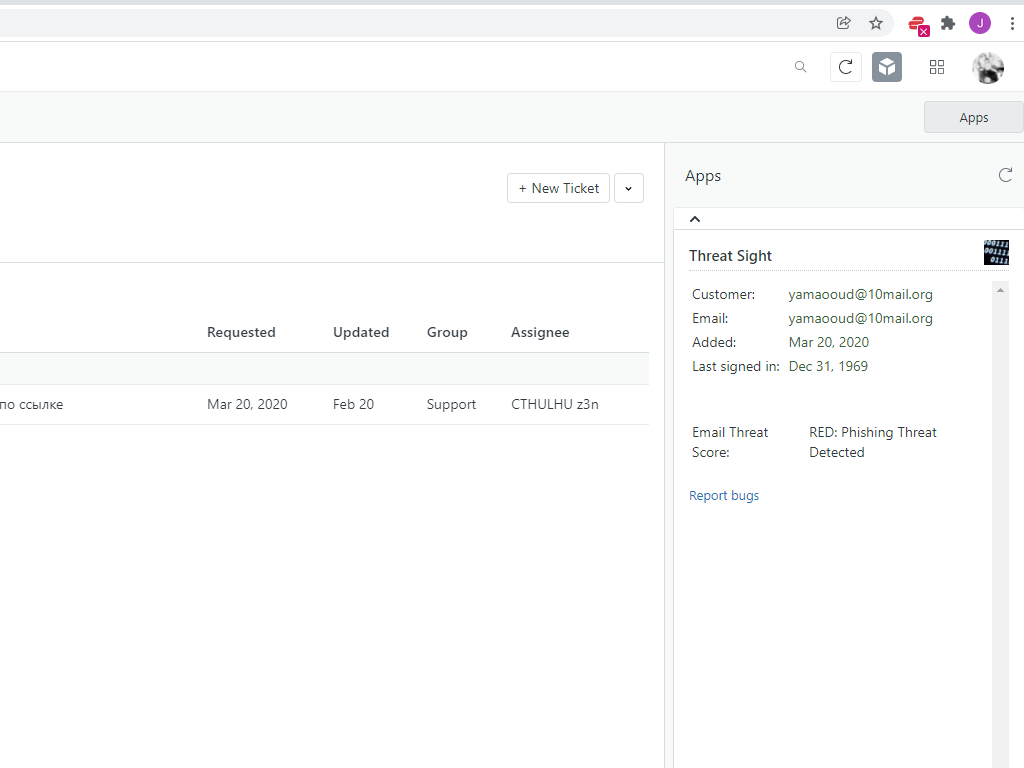Open the Report bugs link
The image size is (1024, 768).
coord(724,496)
